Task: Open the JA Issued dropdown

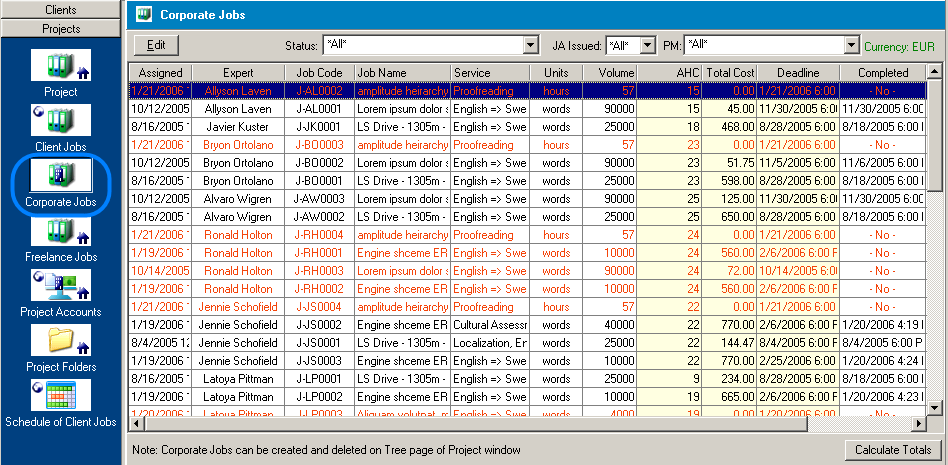Action: point(647,45)
